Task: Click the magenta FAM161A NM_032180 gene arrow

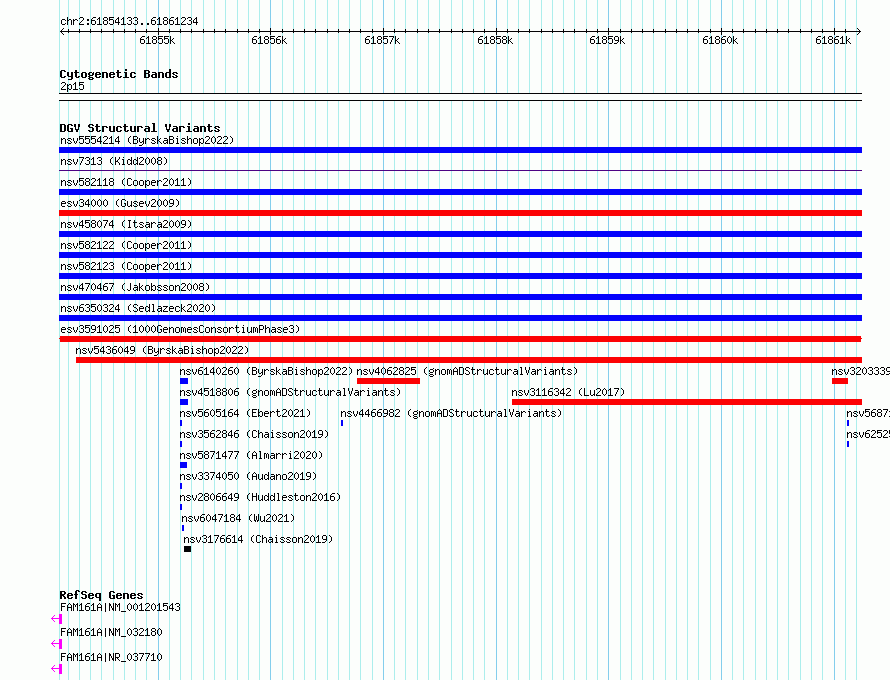Action: pos(56,644)
